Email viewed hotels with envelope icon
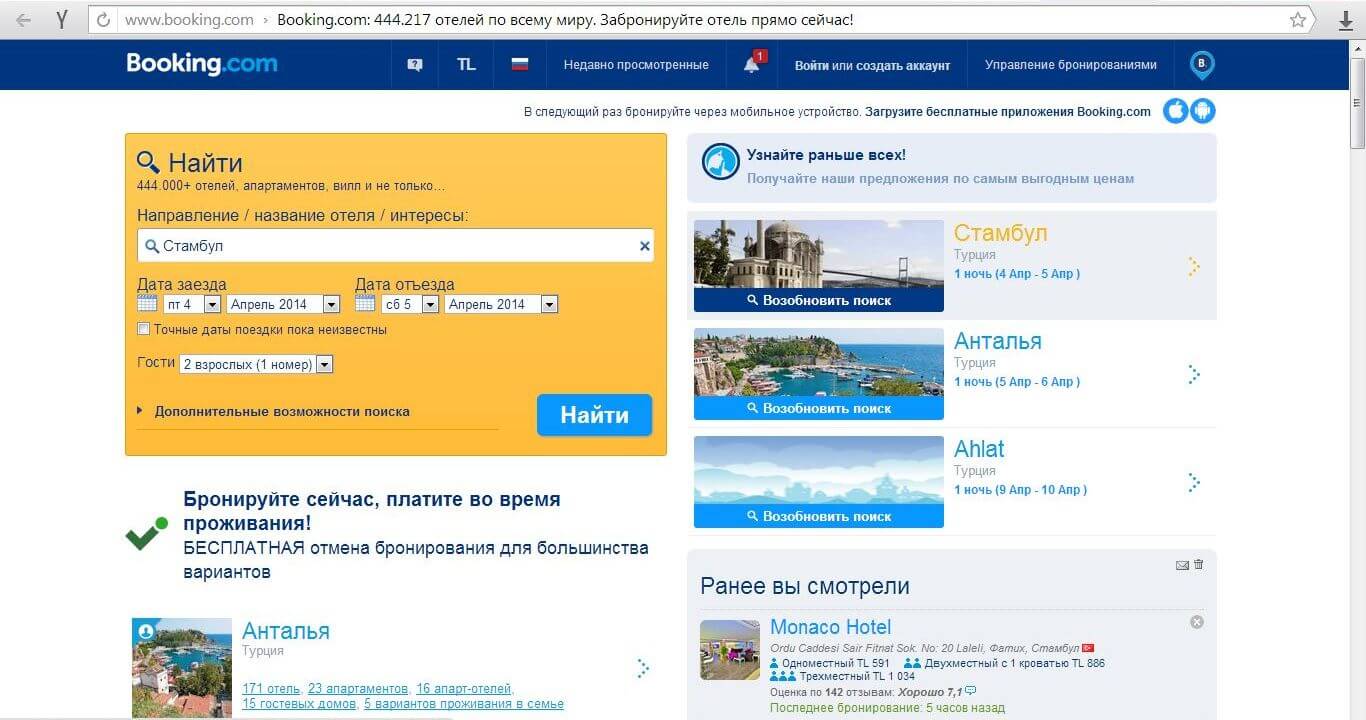 point(1182,565)
